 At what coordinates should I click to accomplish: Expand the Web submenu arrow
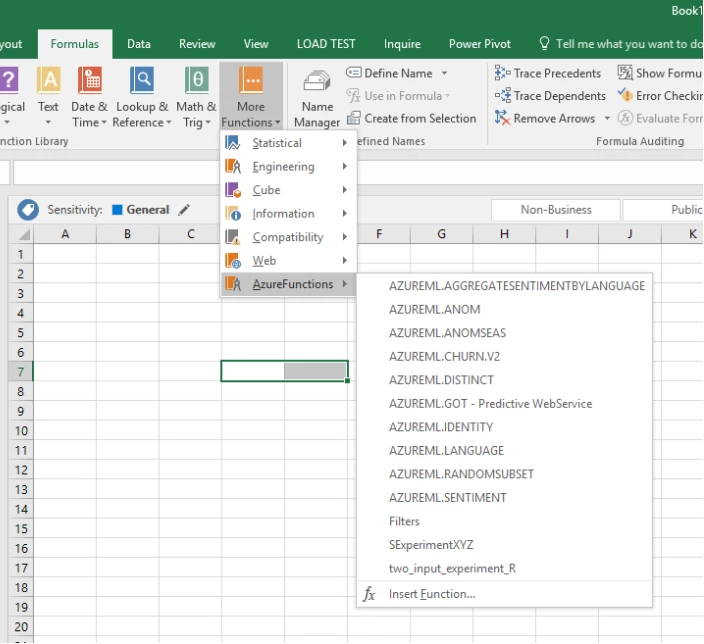(x=344, y=260)
